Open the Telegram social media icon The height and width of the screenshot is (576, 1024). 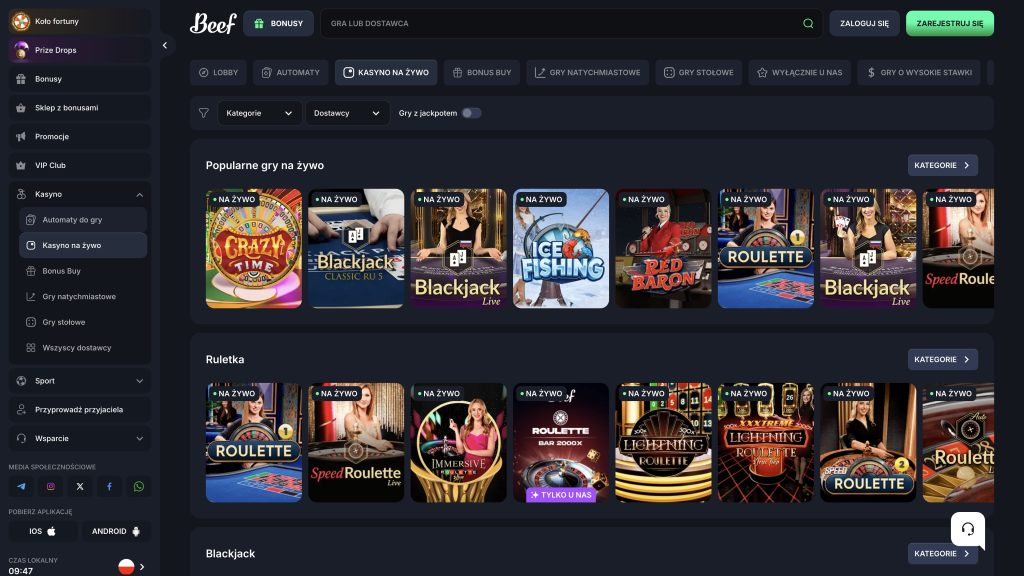pos(21,487)
